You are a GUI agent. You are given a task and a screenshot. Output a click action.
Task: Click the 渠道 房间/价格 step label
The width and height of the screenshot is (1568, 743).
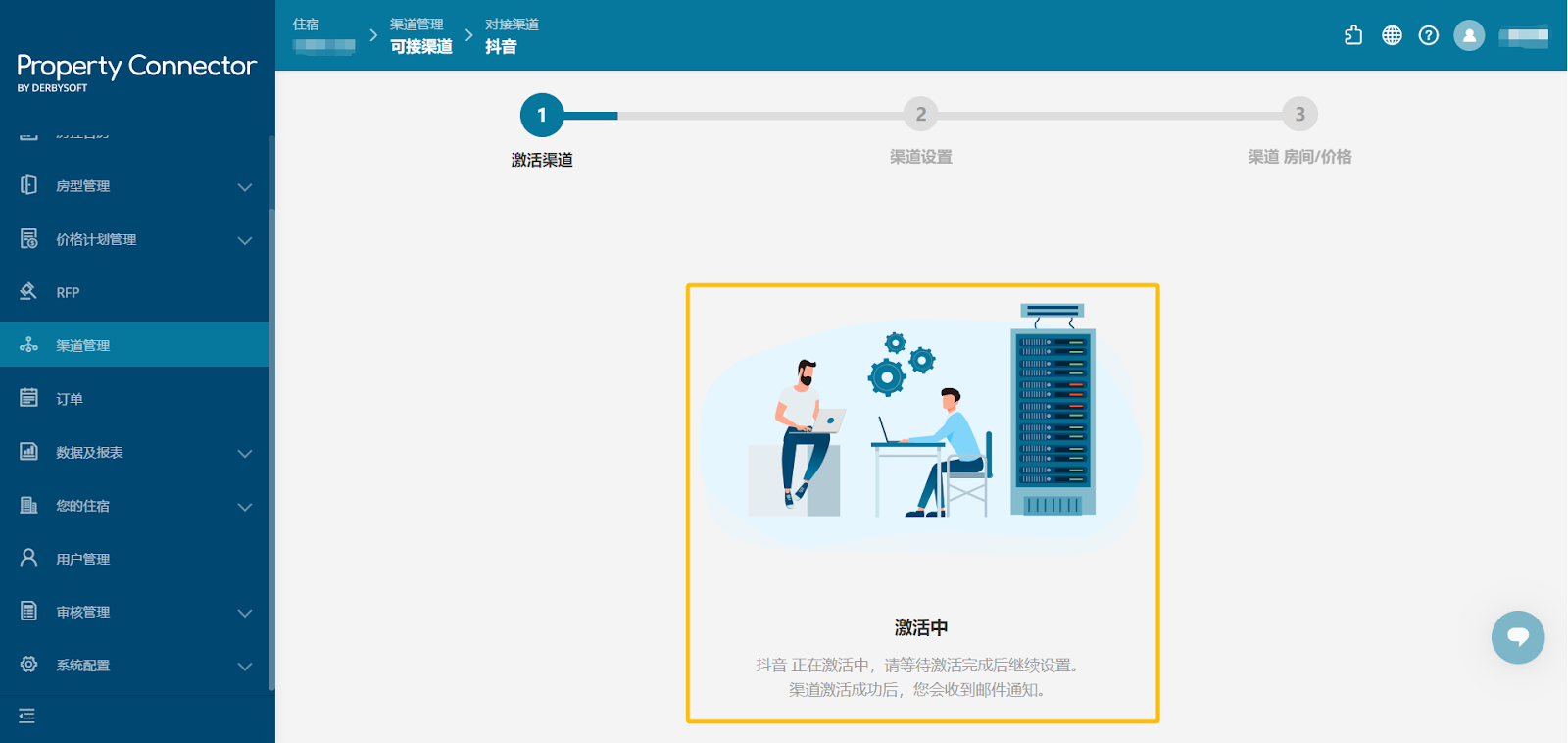1300,157
